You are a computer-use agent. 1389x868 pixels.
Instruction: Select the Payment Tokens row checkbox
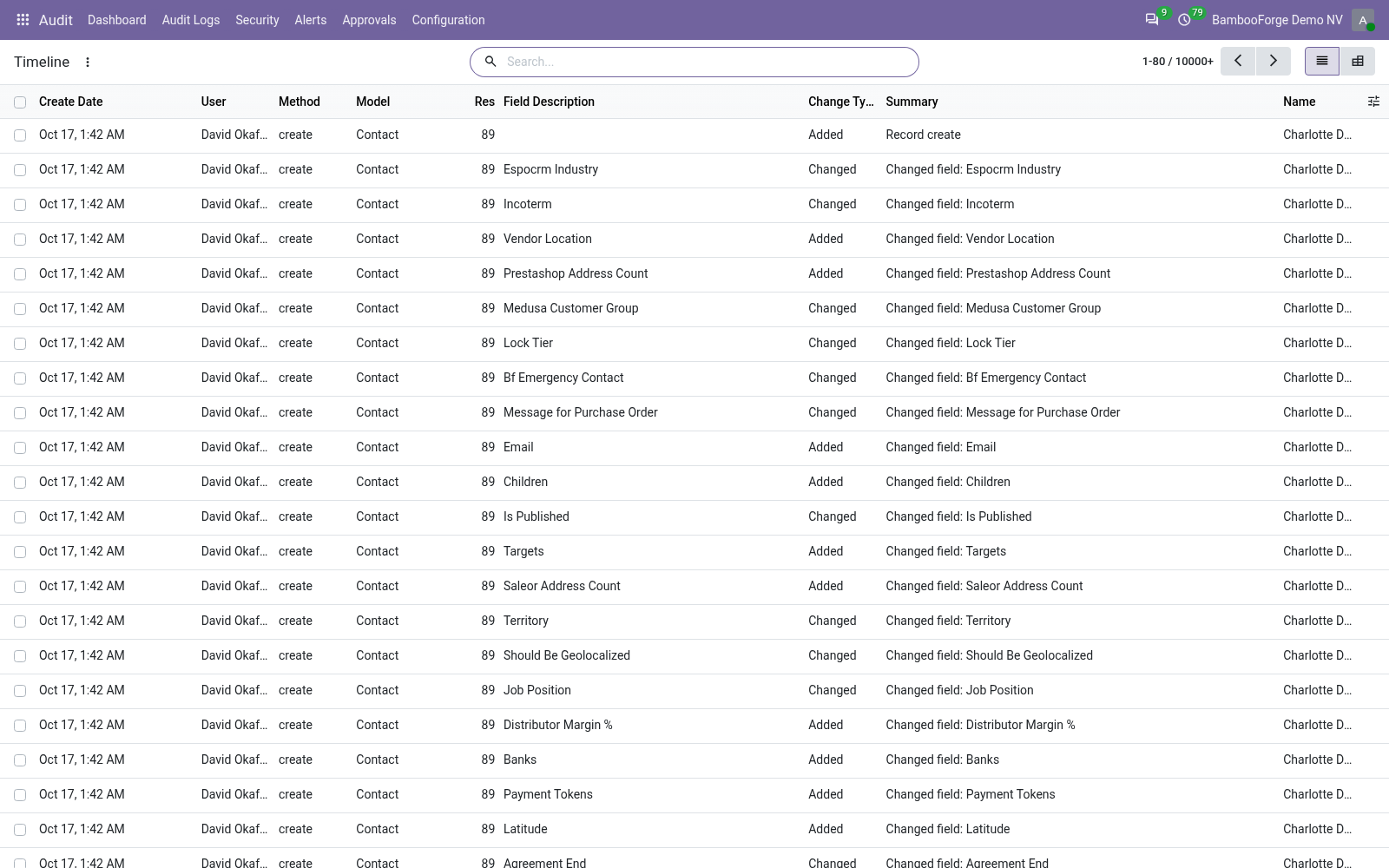tap(20, 795)
